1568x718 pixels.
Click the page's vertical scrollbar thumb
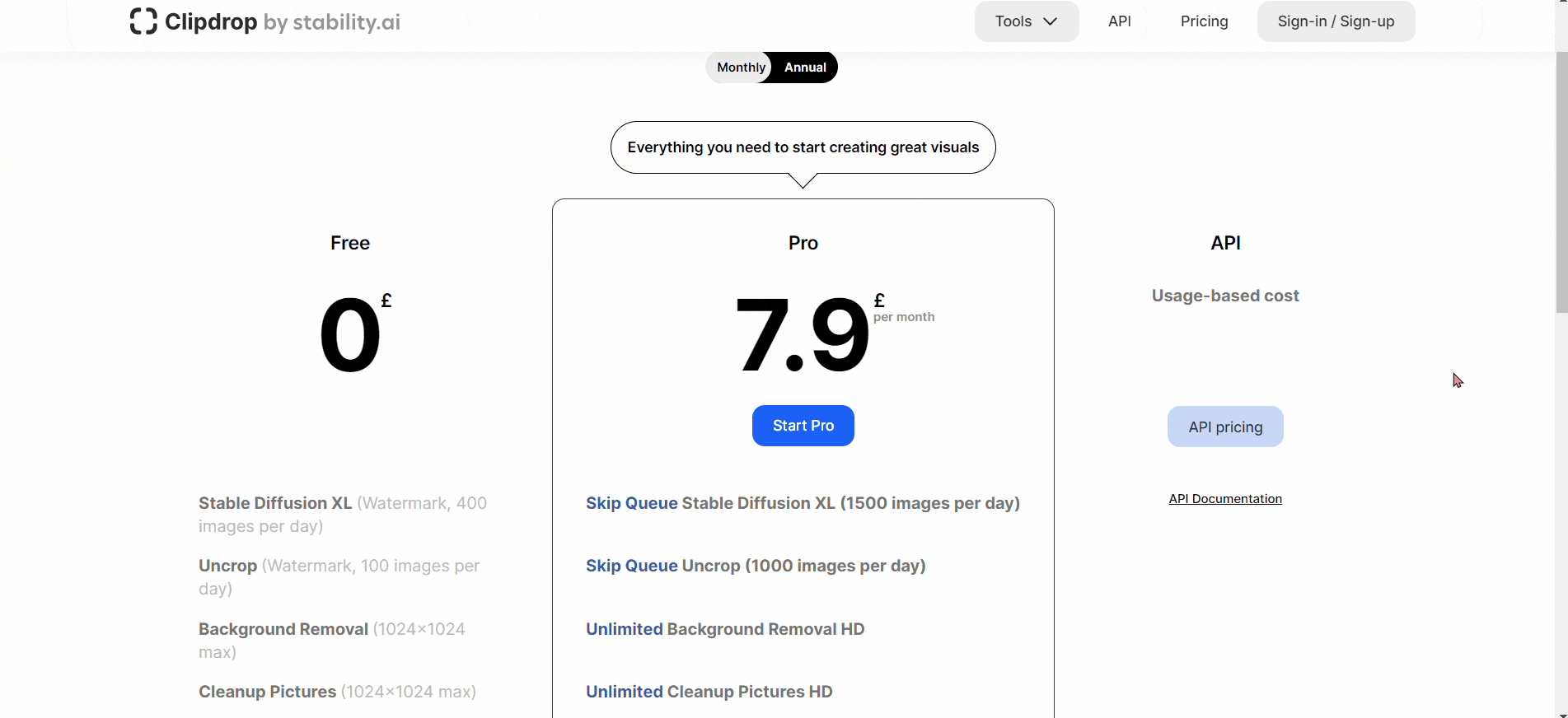[1561, 183]
